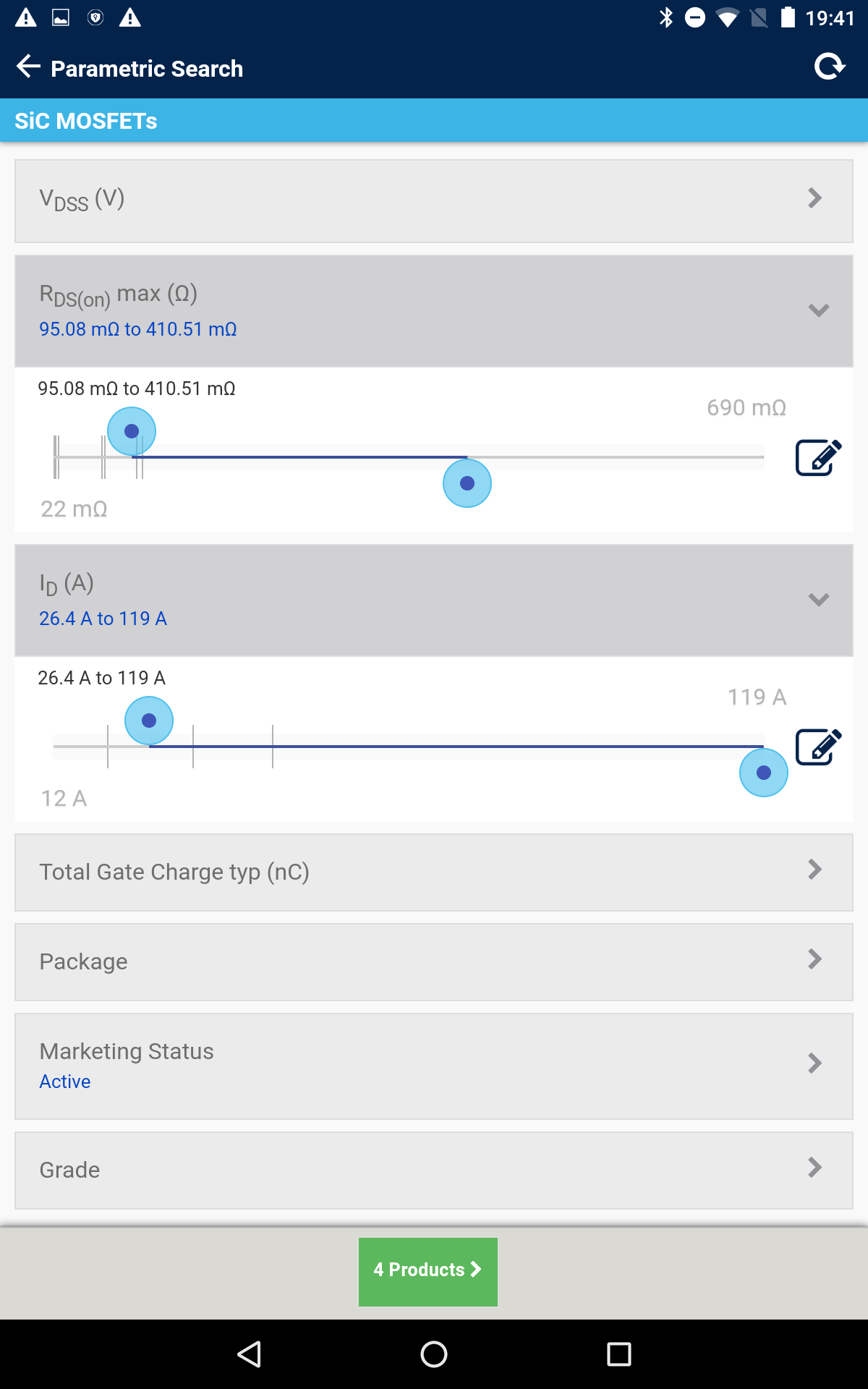Screen dimensions: 868x1389
Task: Tap Android recent apps square button
Action: (619, 1354)
